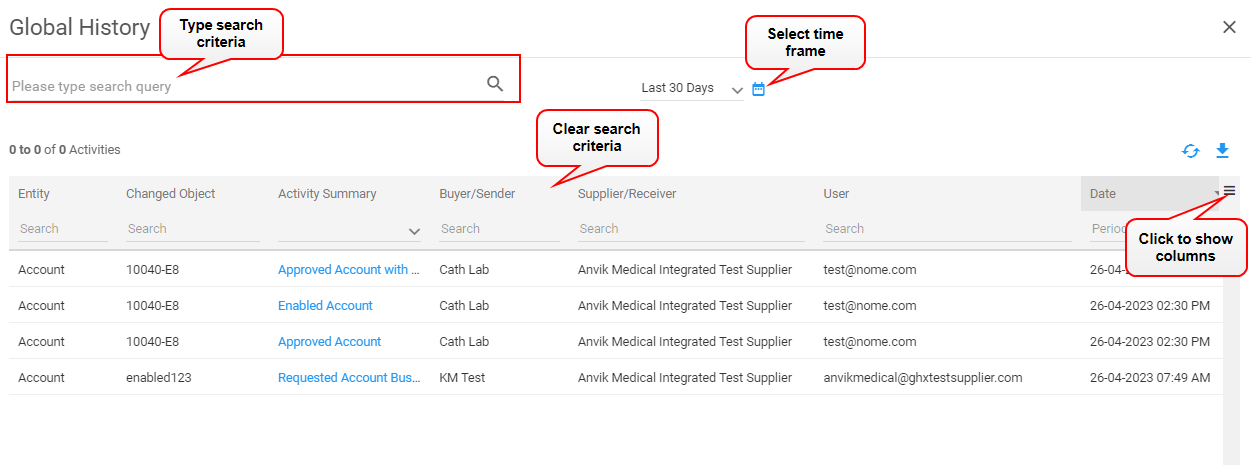1251x465 pixels.
Task: Click the Changed Object search field
Action: [192, 229]
